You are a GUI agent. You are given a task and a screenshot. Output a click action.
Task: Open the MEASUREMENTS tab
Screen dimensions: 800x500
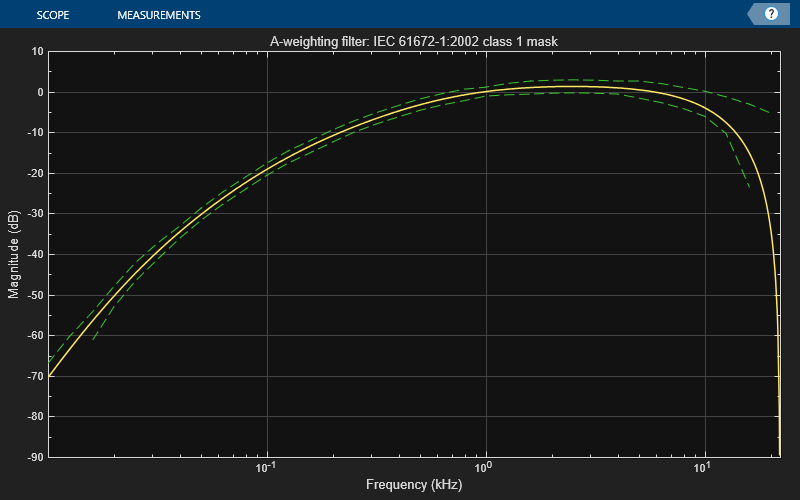coord(159,15)
